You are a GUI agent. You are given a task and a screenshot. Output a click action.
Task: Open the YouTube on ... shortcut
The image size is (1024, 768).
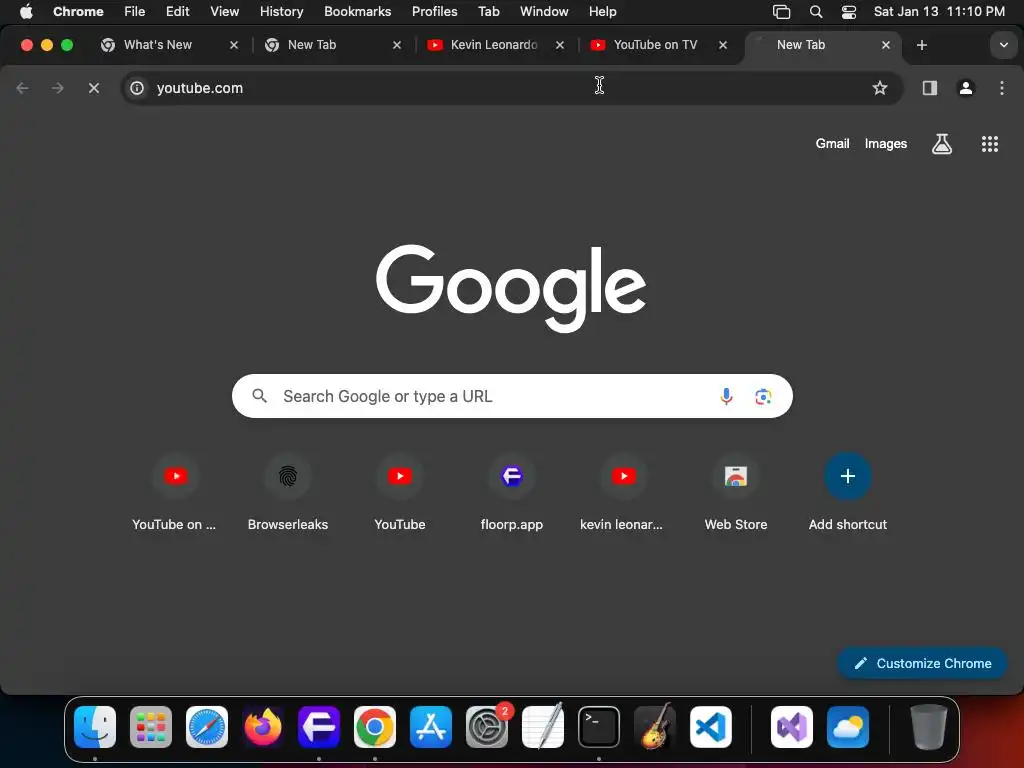(x=174, y=492)
